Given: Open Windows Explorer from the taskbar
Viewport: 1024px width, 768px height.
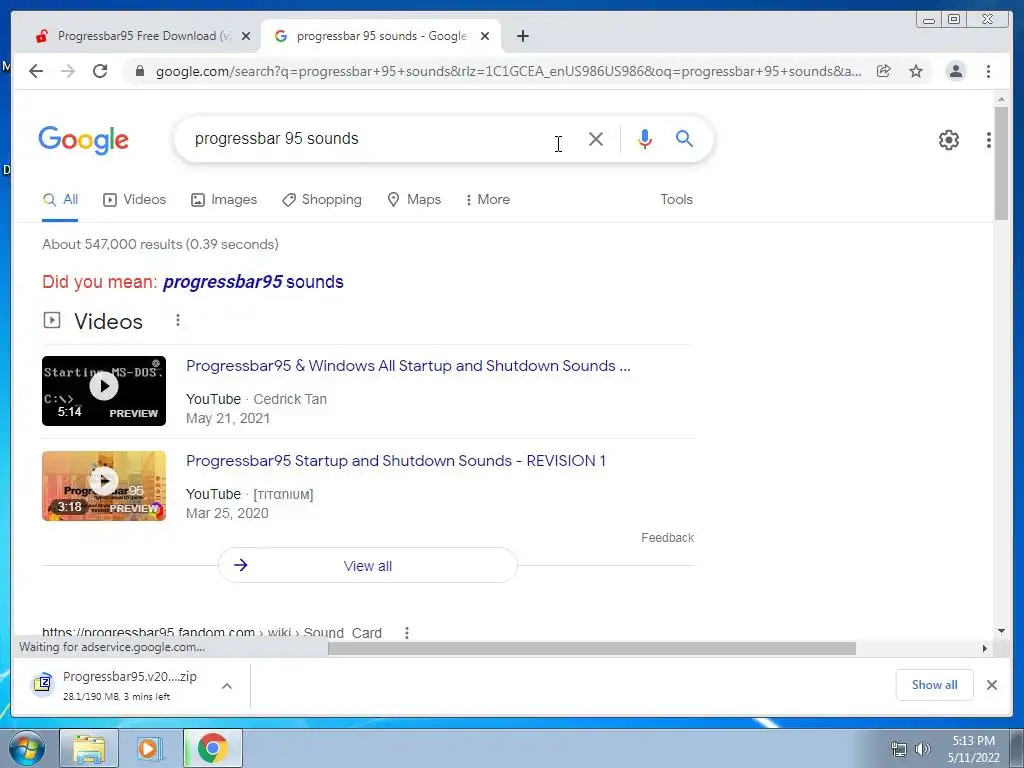Looking at the screenshot, I should point(89,748).
